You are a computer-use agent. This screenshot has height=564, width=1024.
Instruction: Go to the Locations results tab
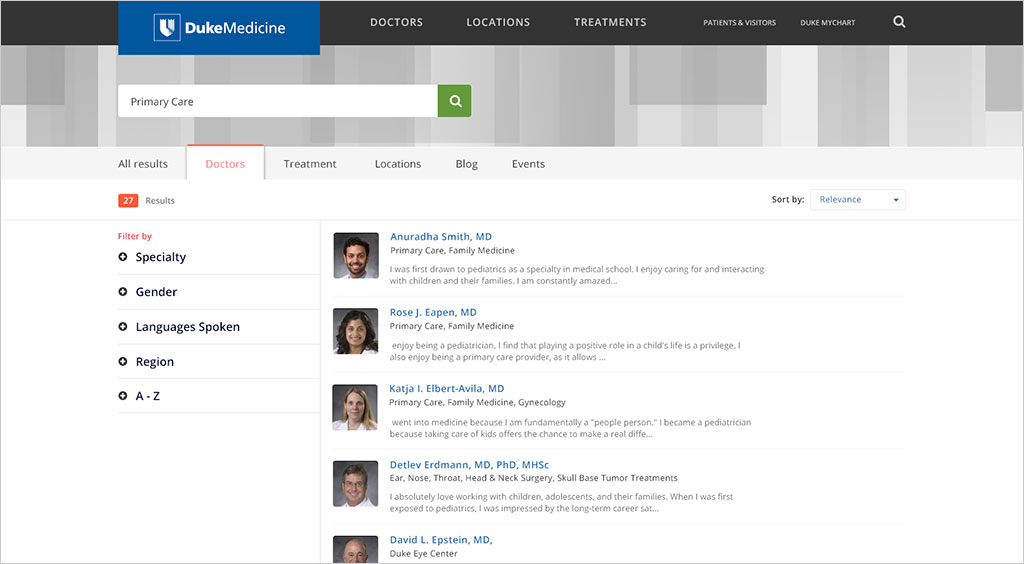398,164
